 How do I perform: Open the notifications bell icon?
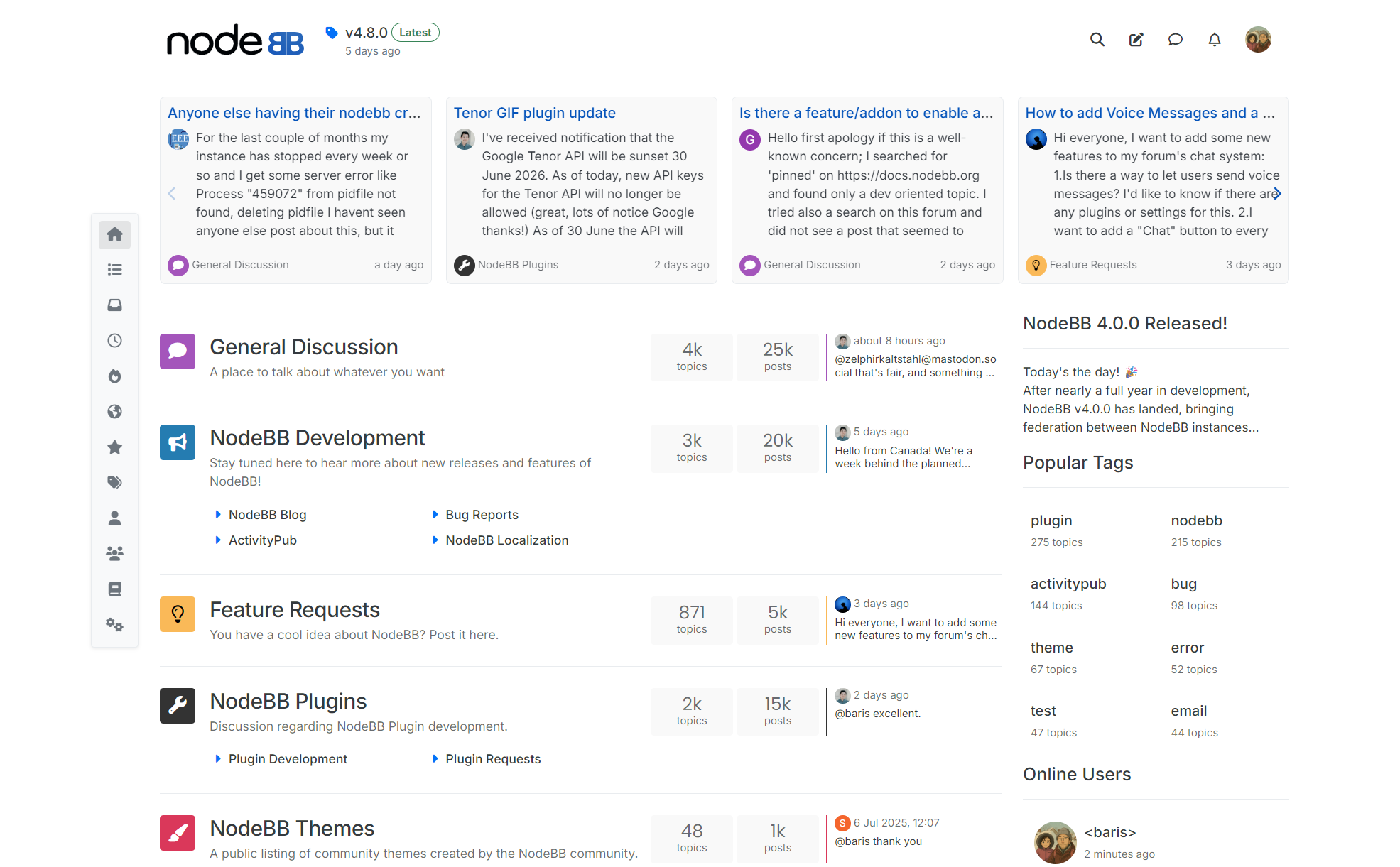(1214, 40)
